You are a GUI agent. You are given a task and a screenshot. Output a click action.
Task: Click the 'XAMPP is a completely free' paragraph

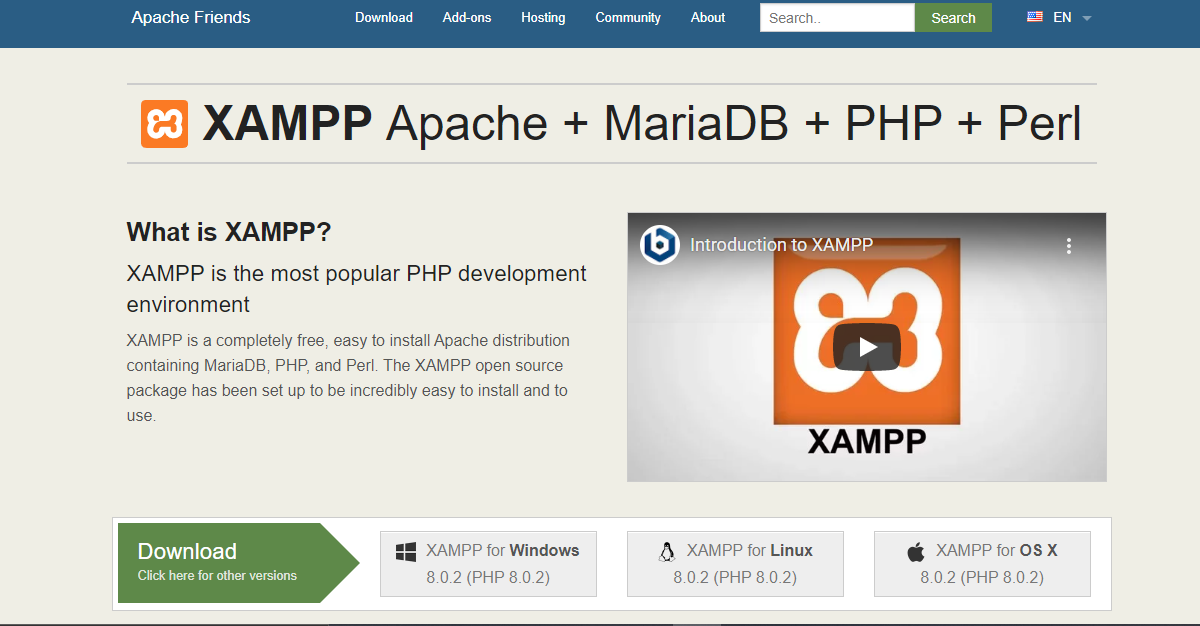point(348,378)
